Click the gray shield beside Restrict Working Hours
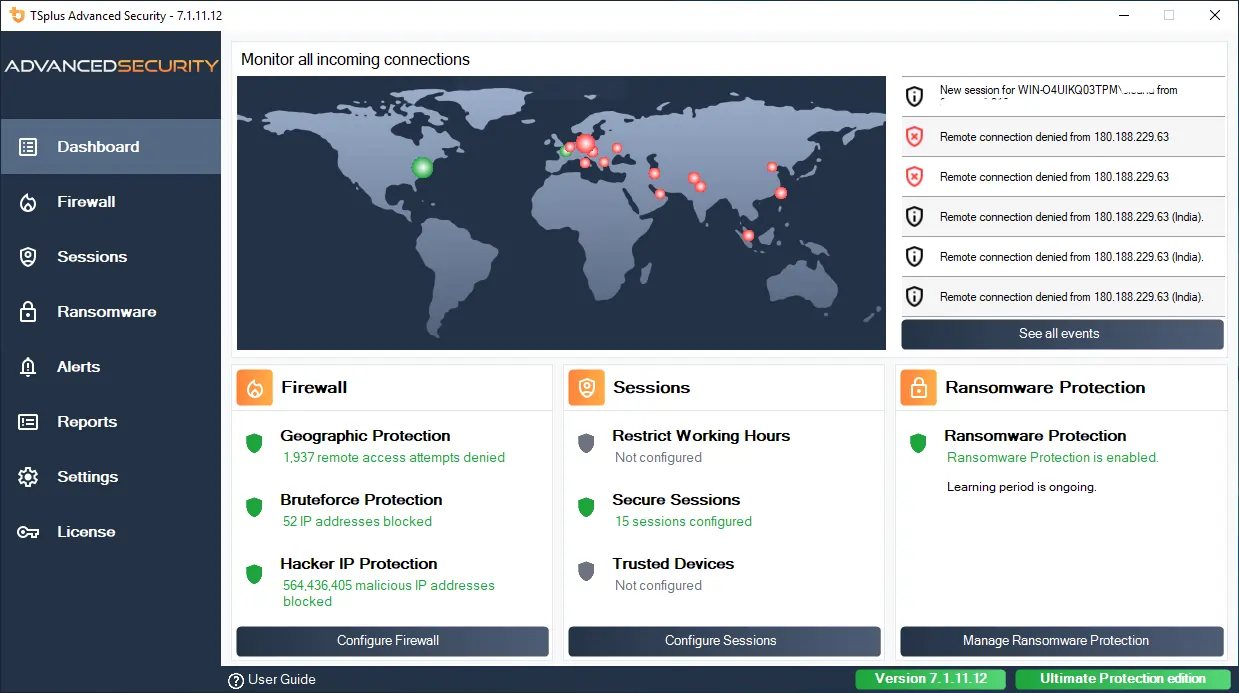This screenshot has width=1239, height=693. pyautogui.click(x=586, y=443)
